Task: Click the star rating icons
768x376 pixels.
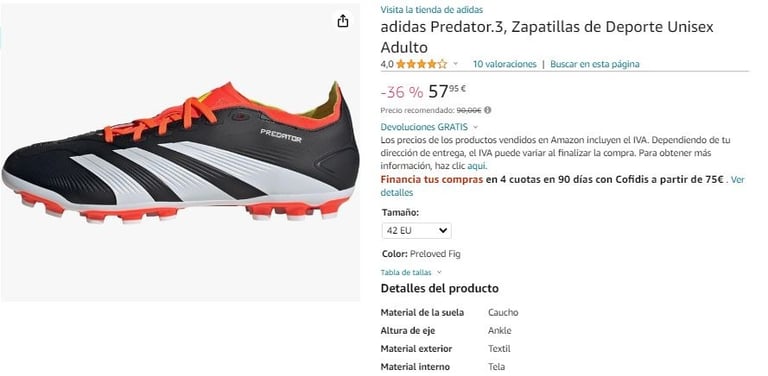Action: [x=422, y=64]
